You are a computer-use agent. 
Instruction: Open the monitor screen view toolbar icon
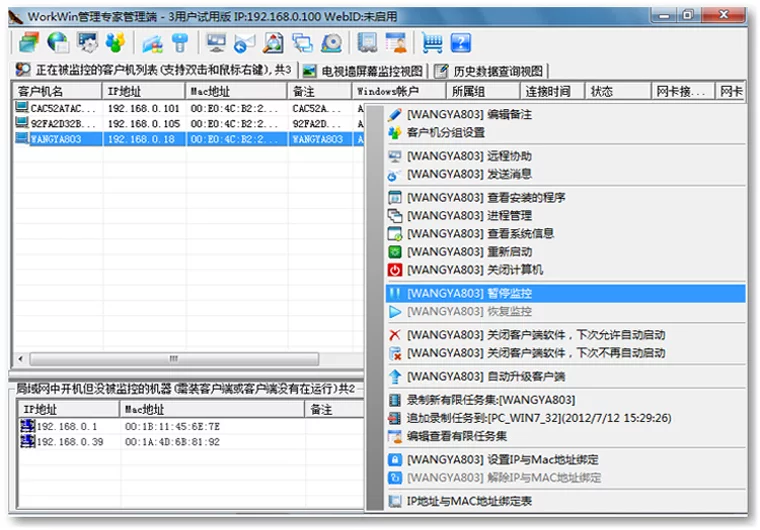tap(216, 43)
